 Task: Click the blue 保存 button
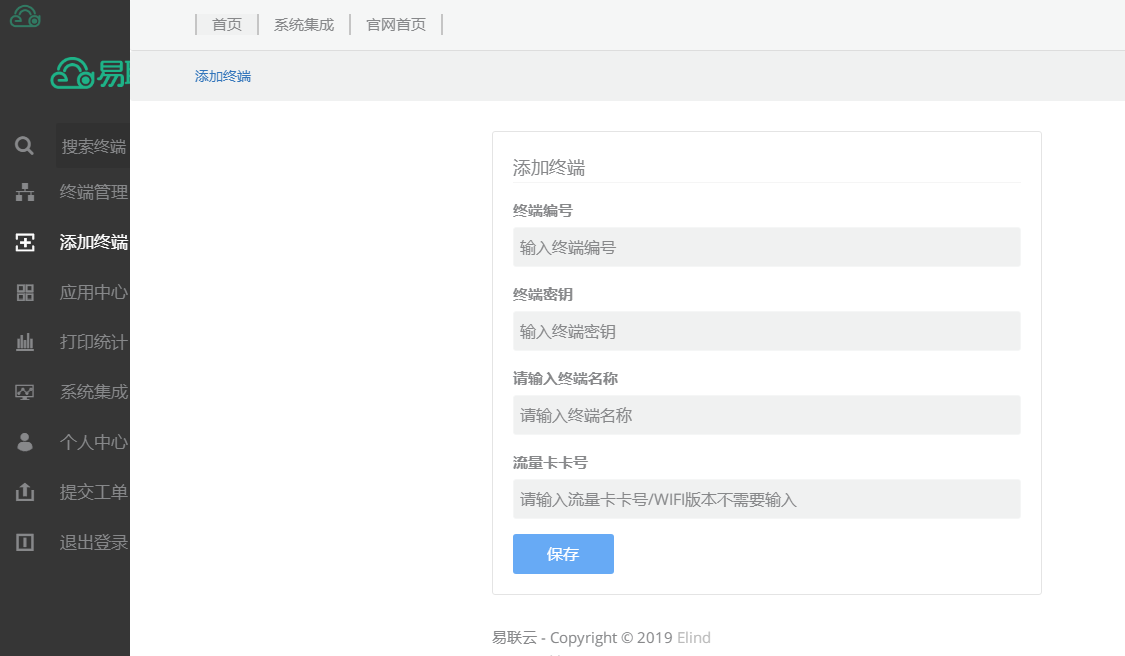pos(563,554)
